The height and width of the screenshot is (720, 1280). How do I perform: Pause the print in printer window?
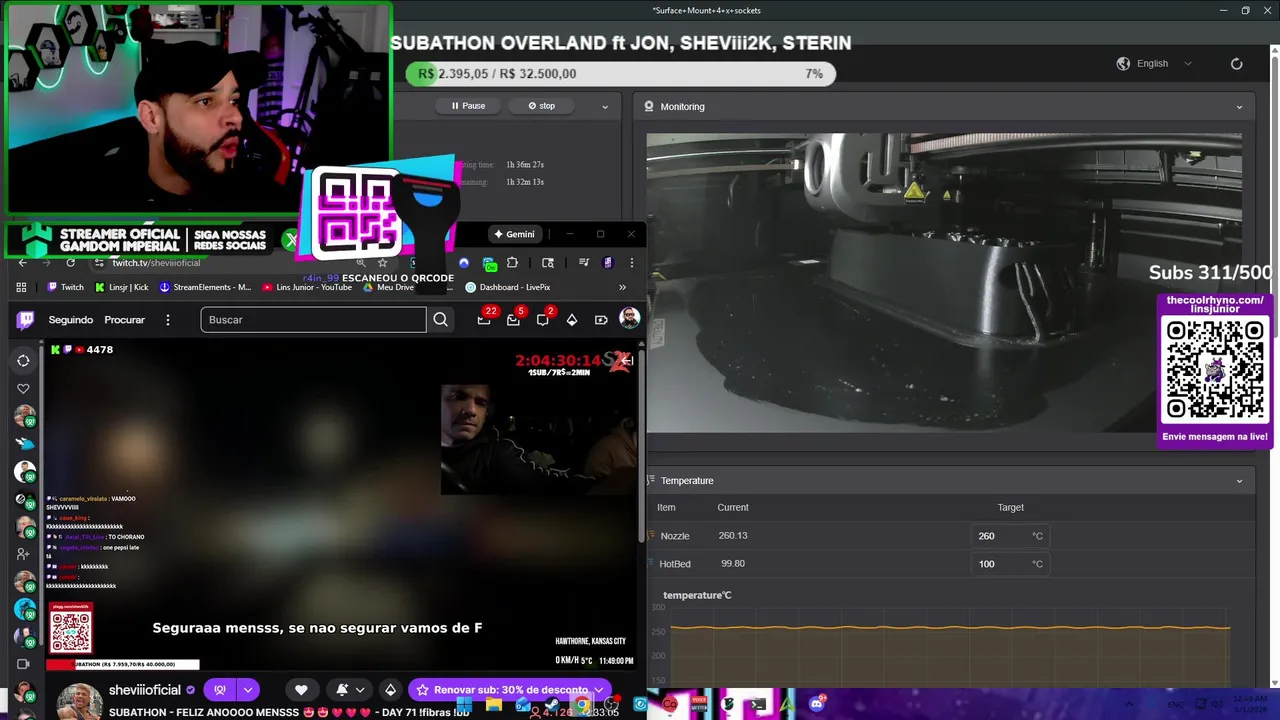coord(468,106)
